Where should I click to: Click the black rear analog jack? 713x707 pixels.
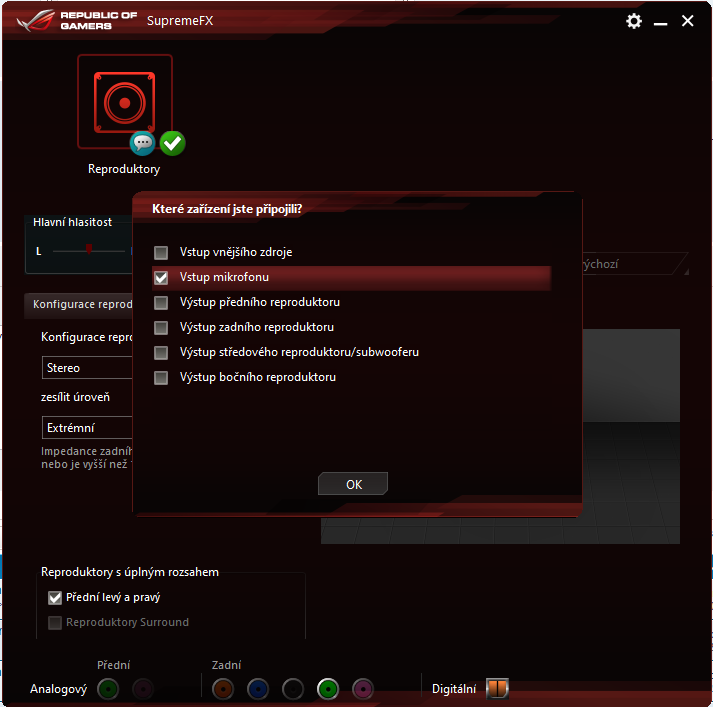[293, 689]
